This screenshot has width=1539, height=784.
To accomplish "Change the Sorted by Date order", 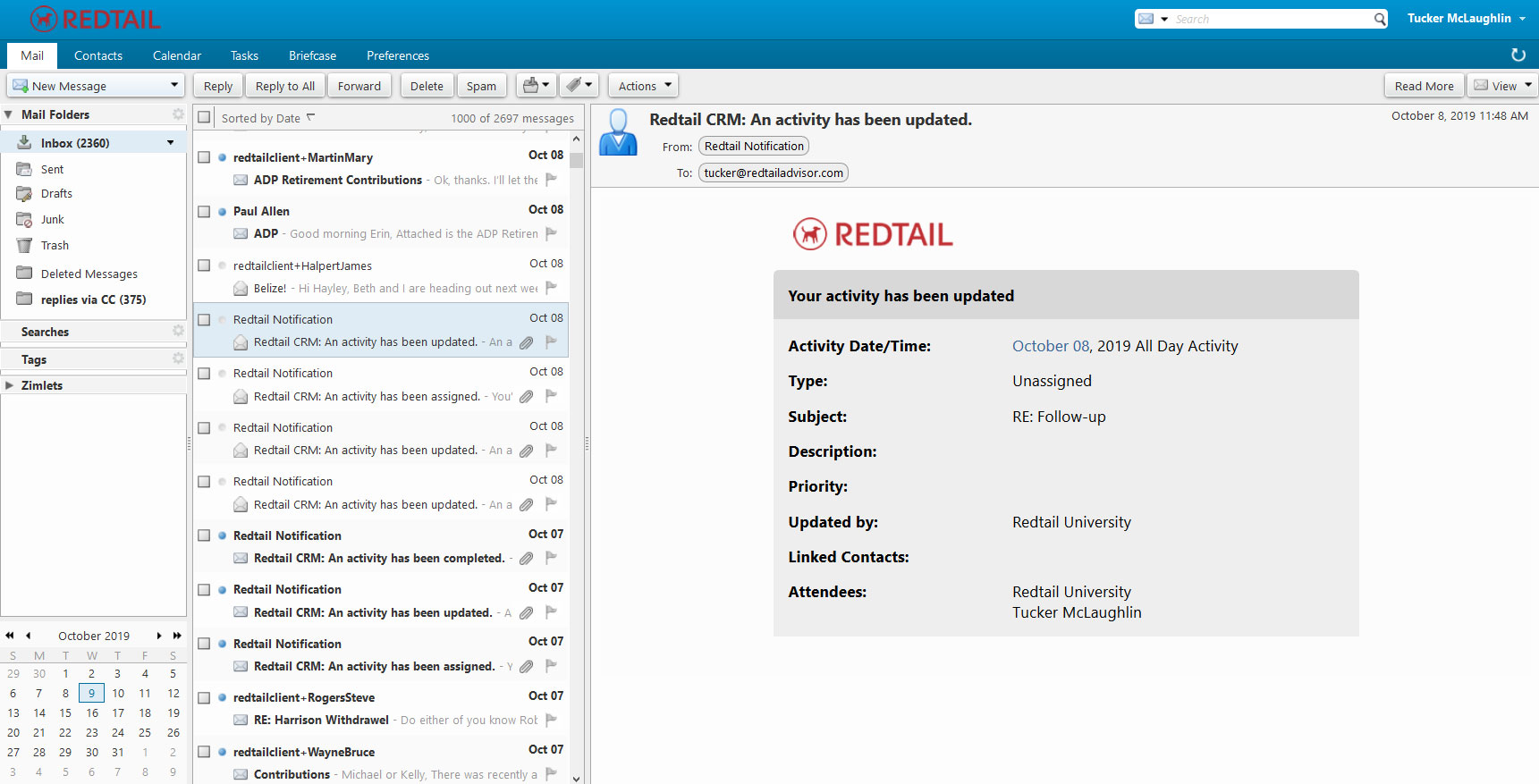I will point(268,118).
